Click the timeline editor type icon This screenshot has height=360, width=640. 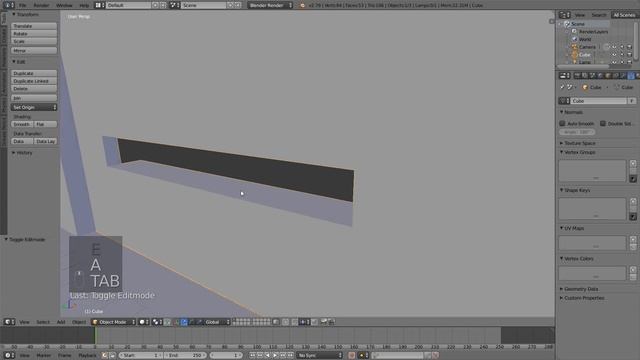(x=9, y=356)
